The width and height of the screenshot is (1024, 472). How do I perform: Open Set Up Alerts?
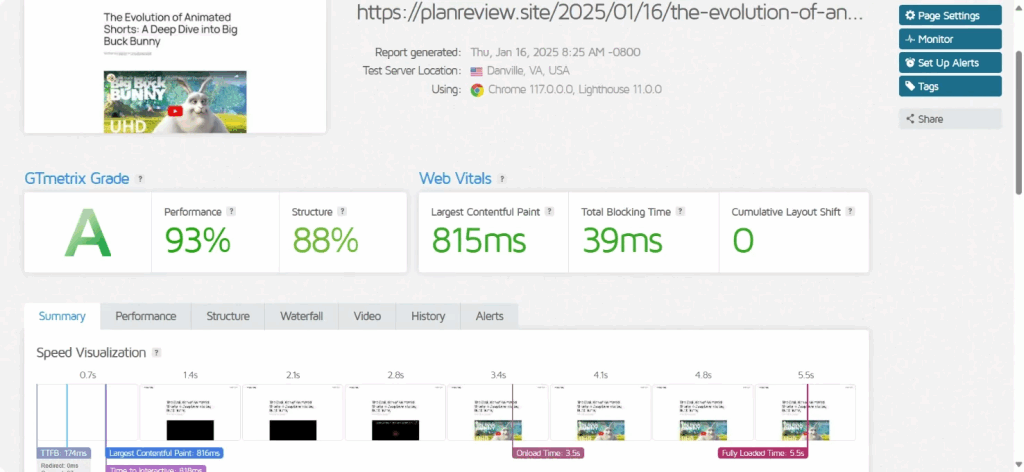[949, 63]
